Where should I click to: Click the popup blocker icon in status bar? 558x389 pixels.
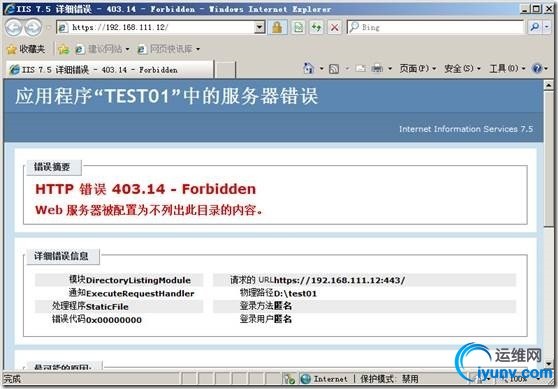coord(289,379)
